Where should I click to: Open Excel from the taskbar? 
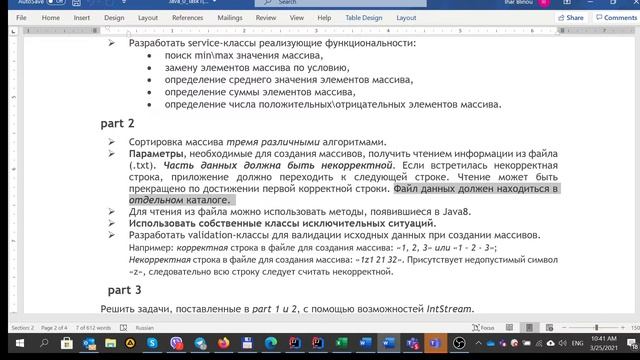(x=341, y=343)
